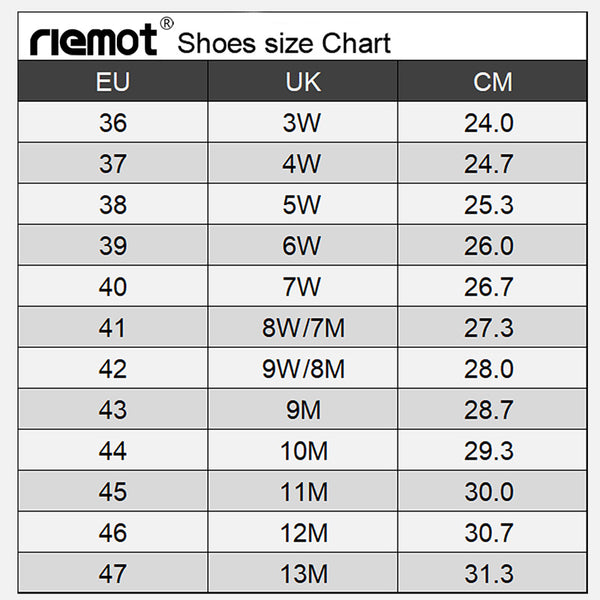This screenshot has width=600, height=600.
Task: Select the 30.0 CM cell
Action: (x=489, y=491)
